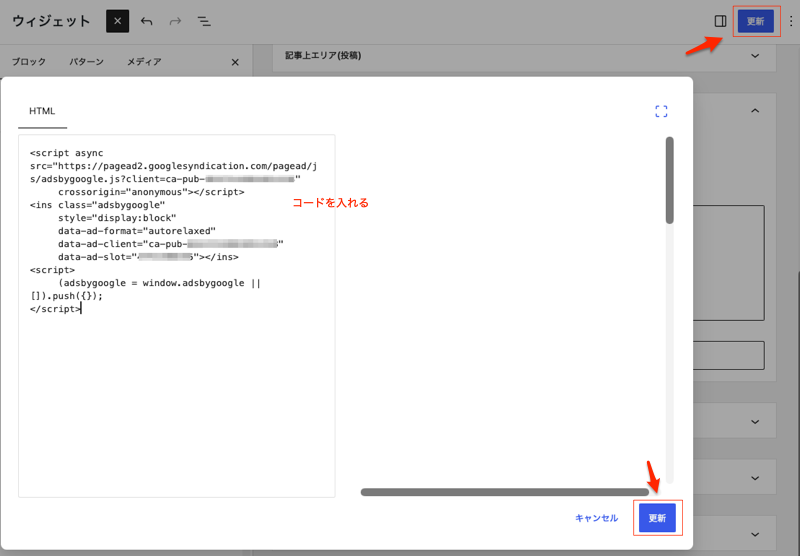The width and height of the screenshot is (800, 556).
Task: Undo the last change
Action: click(147, 21)
